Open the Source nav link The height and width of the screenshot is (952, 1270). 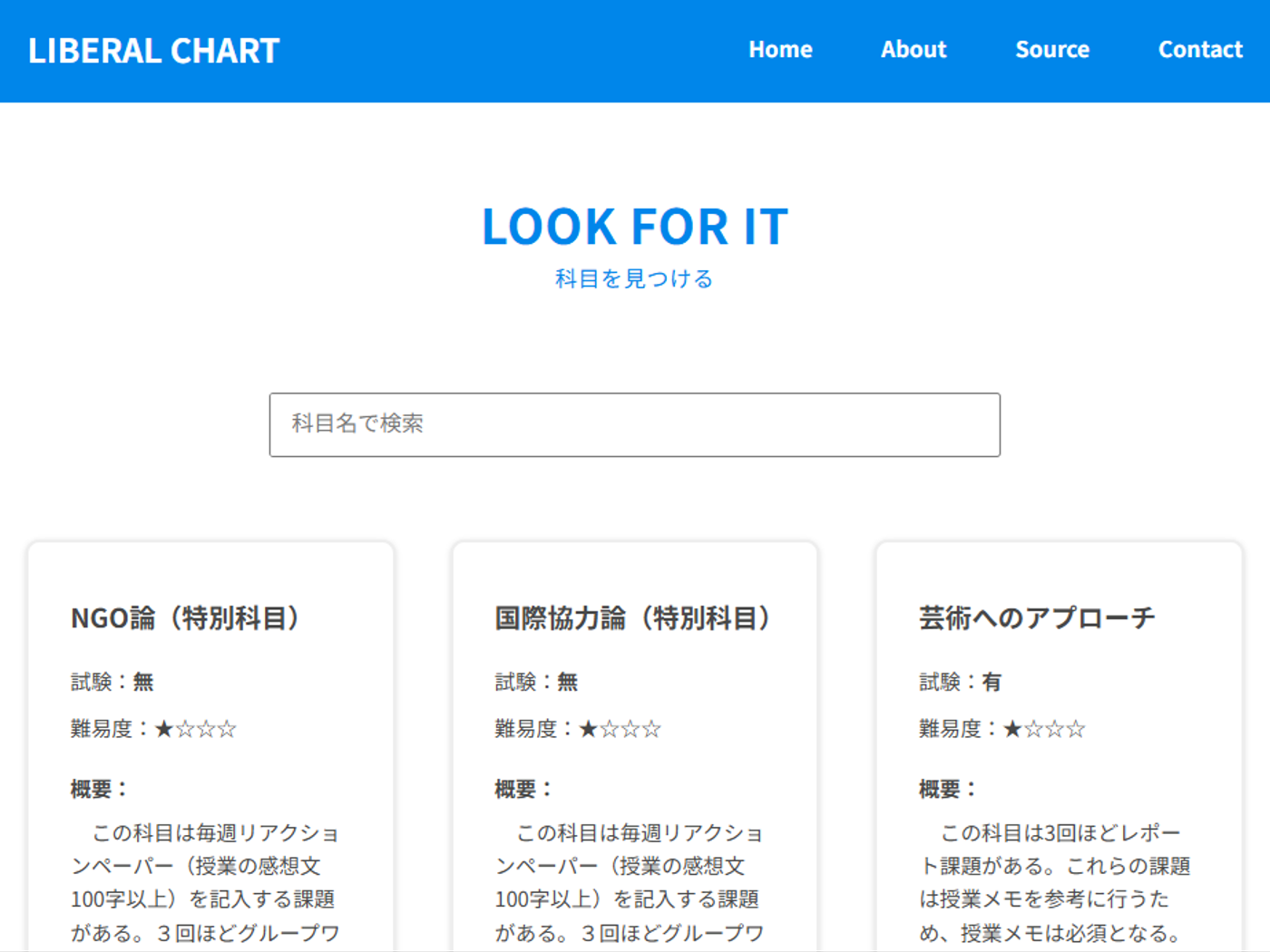1051,50
